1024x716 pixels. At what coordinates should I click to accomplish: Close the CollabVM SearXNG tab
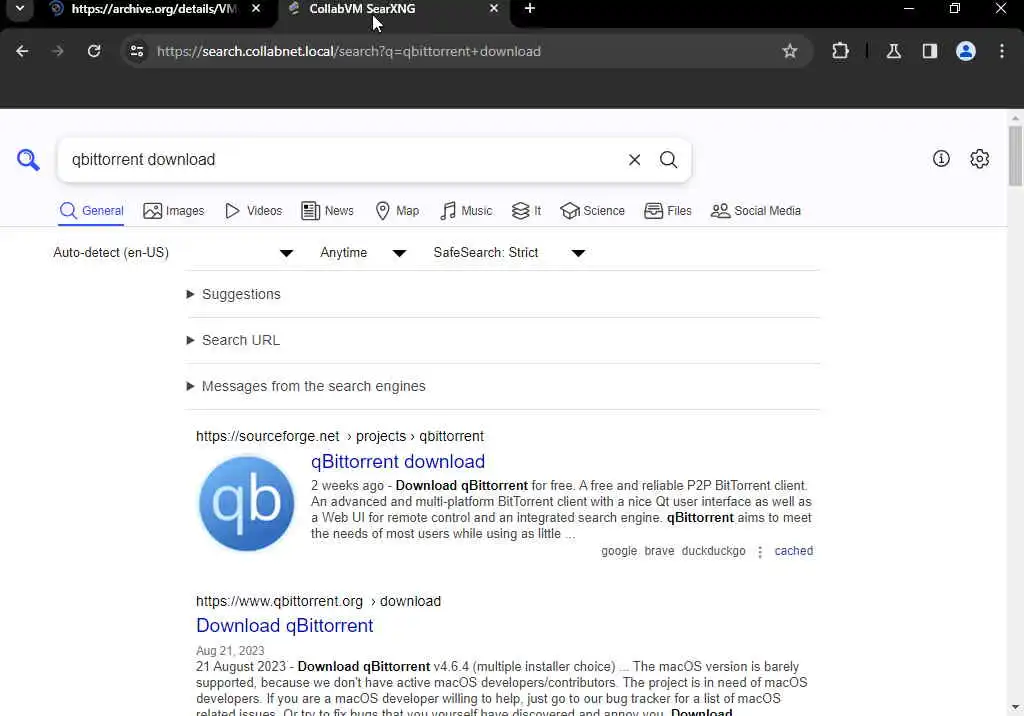point(494,8)
